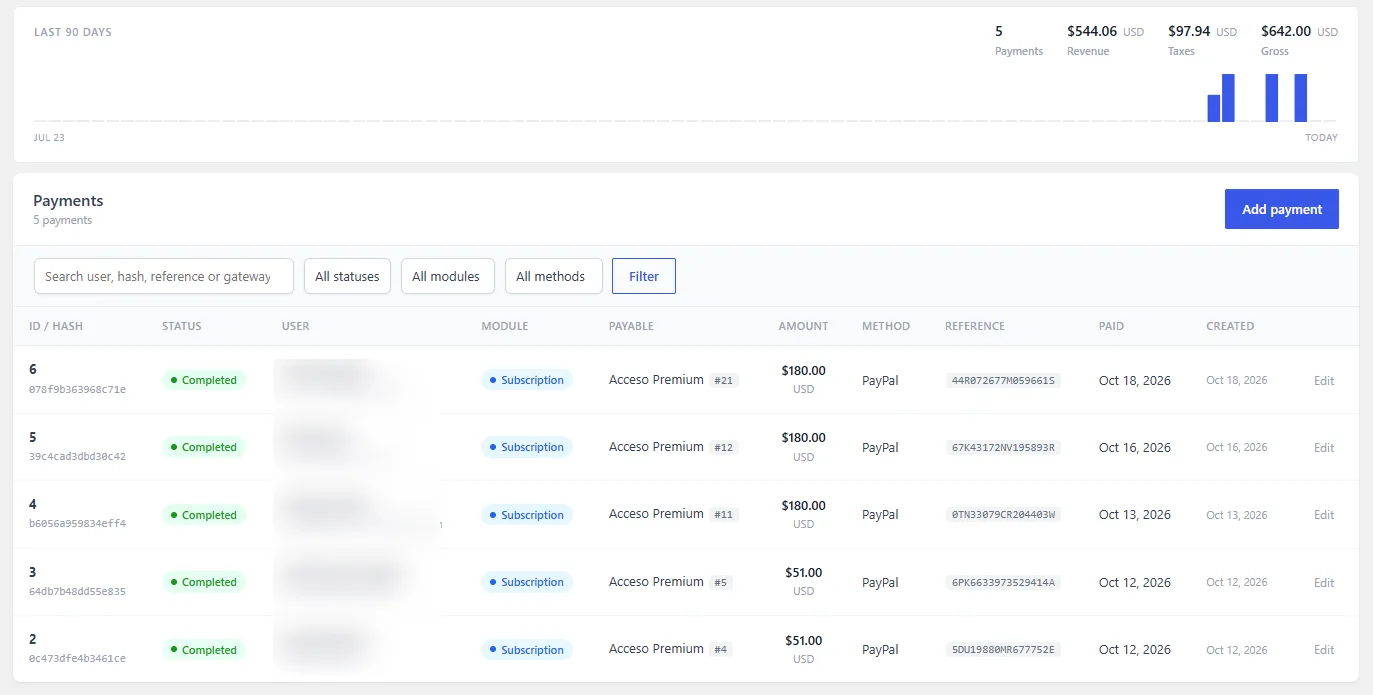
Task: Click the #12 tag beside Acceso Premium
Action: [724, 448]
